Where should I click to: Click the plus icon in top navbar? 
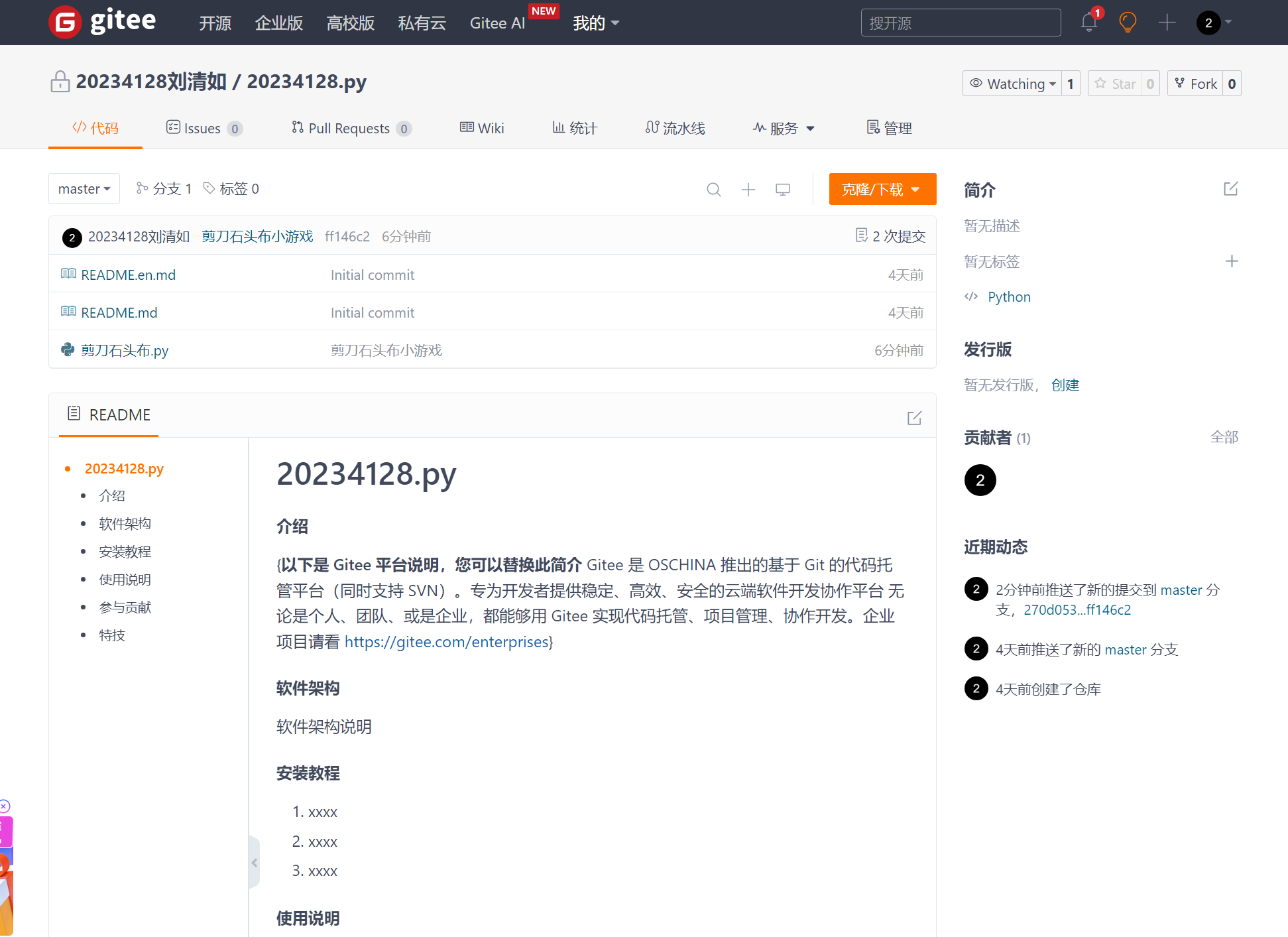click(x=1167, y=23)
